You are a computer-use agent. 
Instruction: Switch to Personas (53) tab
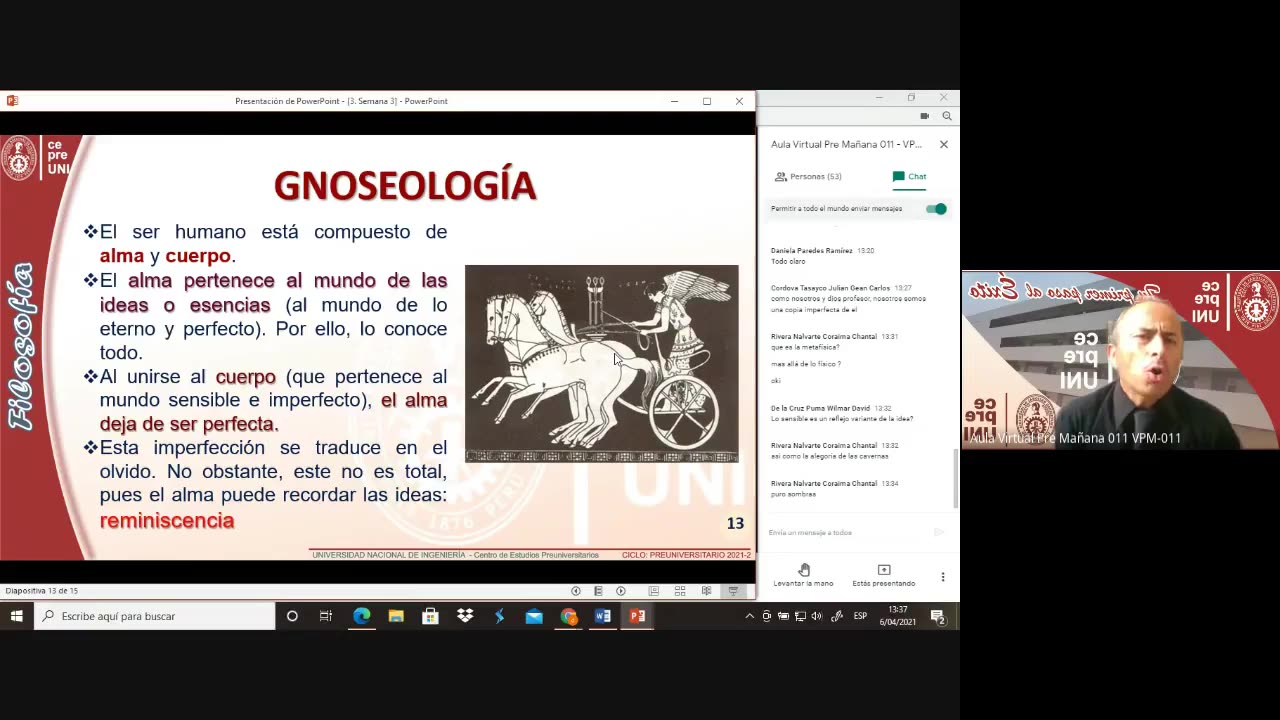[x=808, y=177]
